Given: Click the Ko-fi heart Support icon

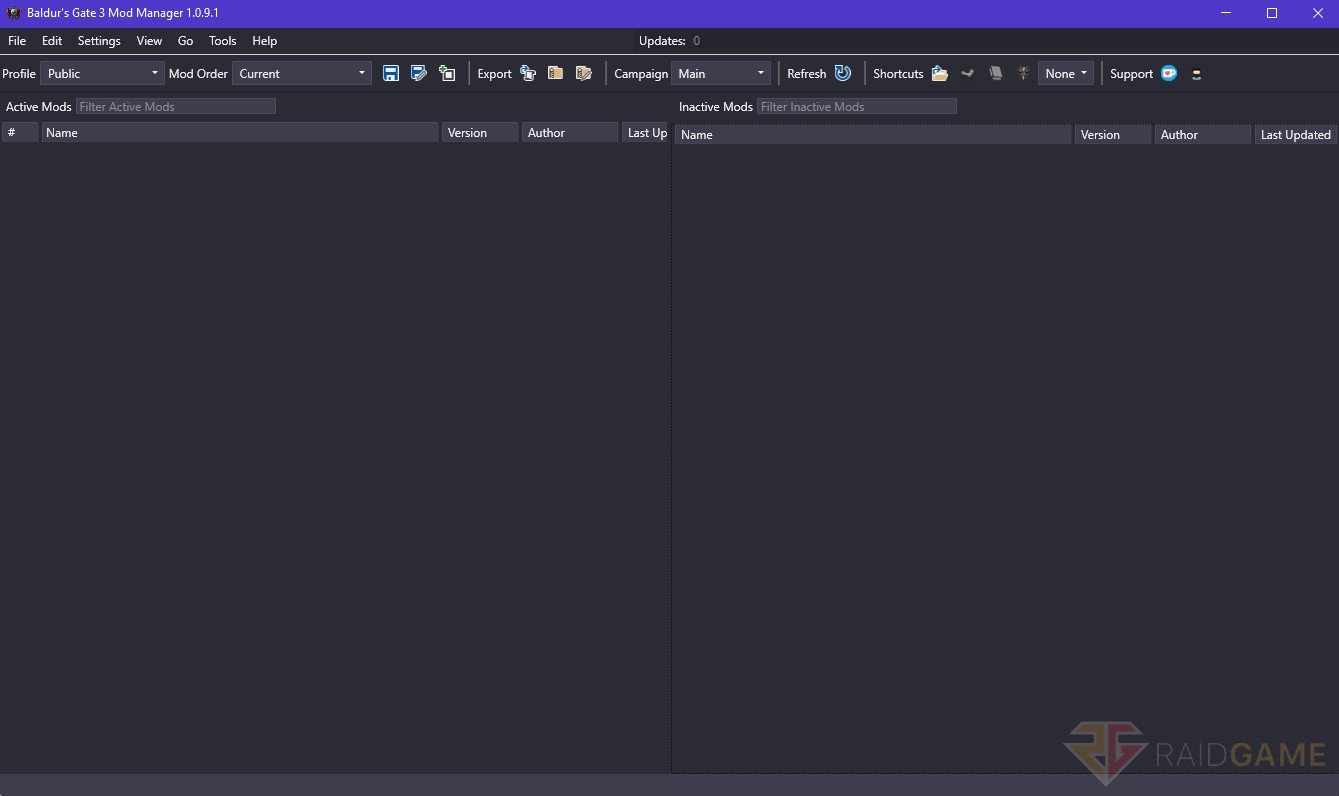Looking at the screenshot, I should pos(1169,73).
